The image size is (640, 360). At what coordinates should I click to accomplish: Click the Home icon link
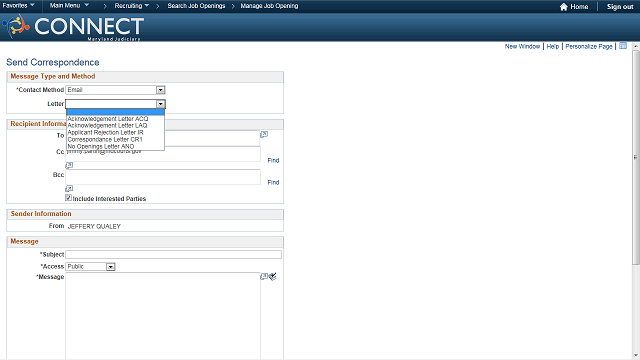click(x=574, y=7)
